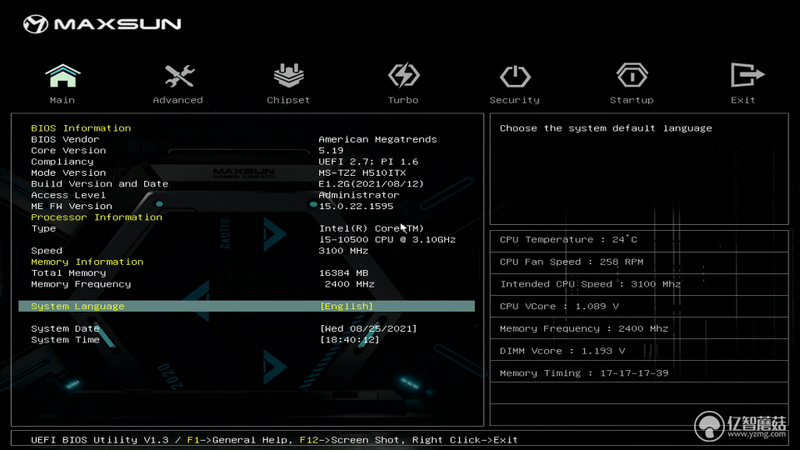Click the Intended CPU Speed readout
The width and height of the screenshot is (800, 450).
click(590, 284)
